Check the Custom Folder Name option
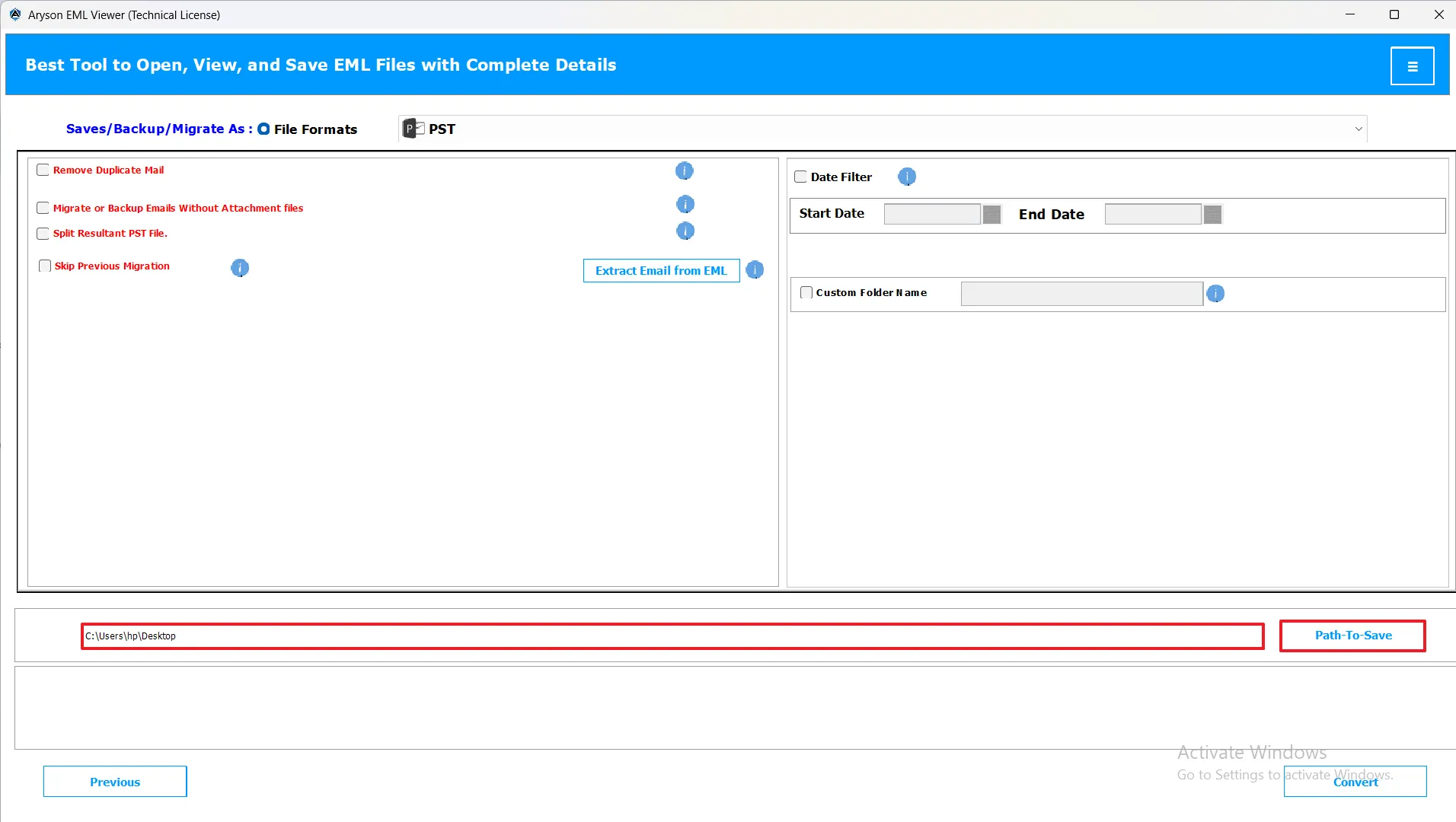Image resolution: width=1456 pixels, height=822 pixels. [806, 292]
